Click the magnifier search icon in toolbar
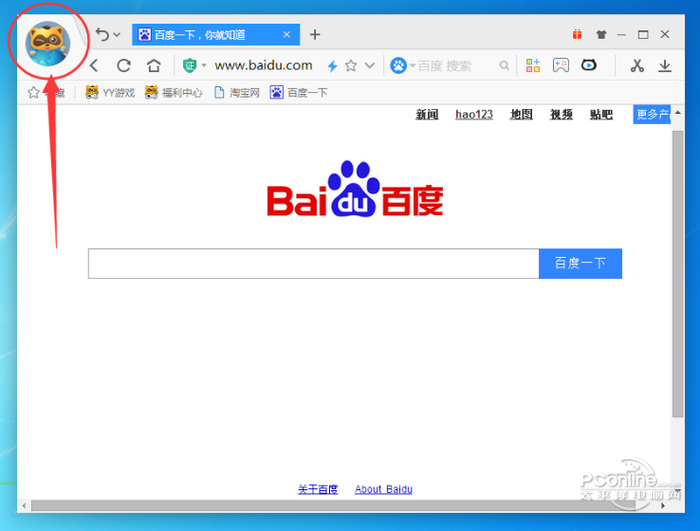 [x=504, y=66]
